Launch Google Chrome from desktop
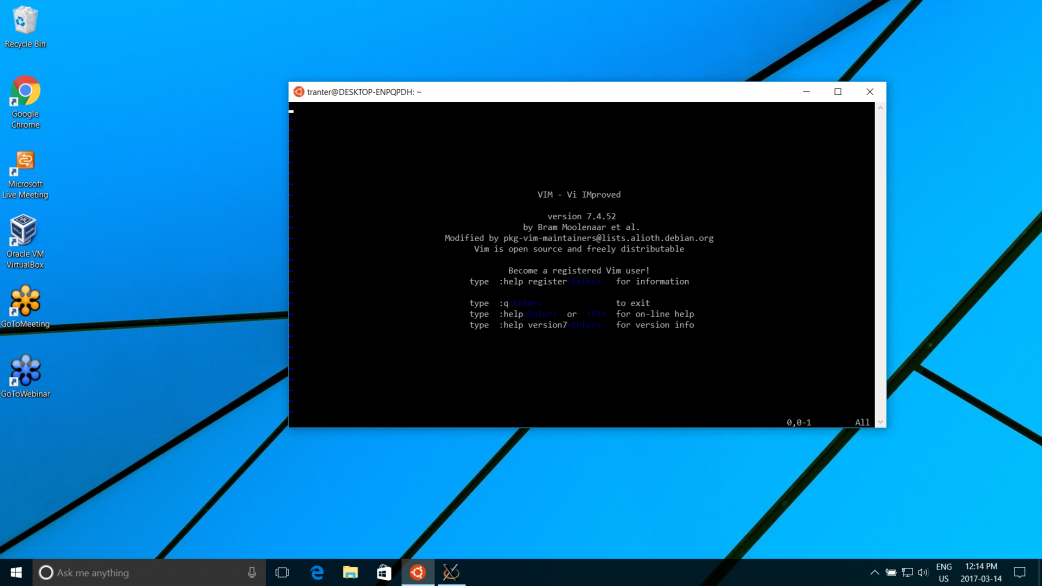This screenshot has width=1042, height=586. point(25,93)
